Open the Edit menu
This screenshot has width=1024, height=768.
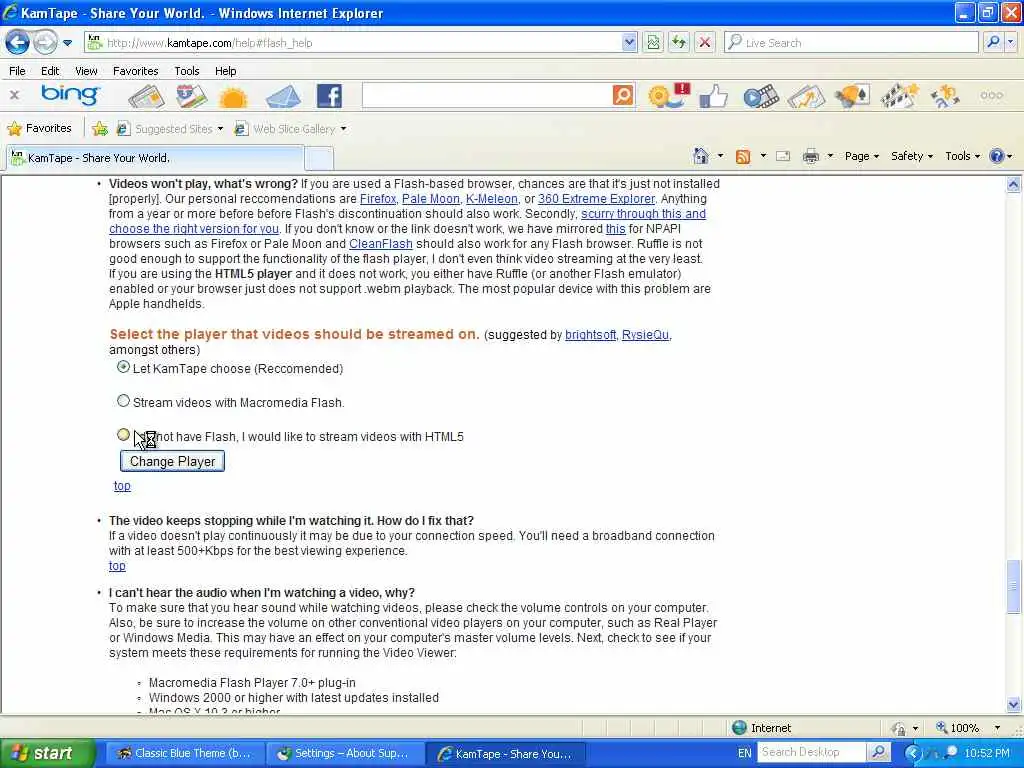[x=50, y=71]
